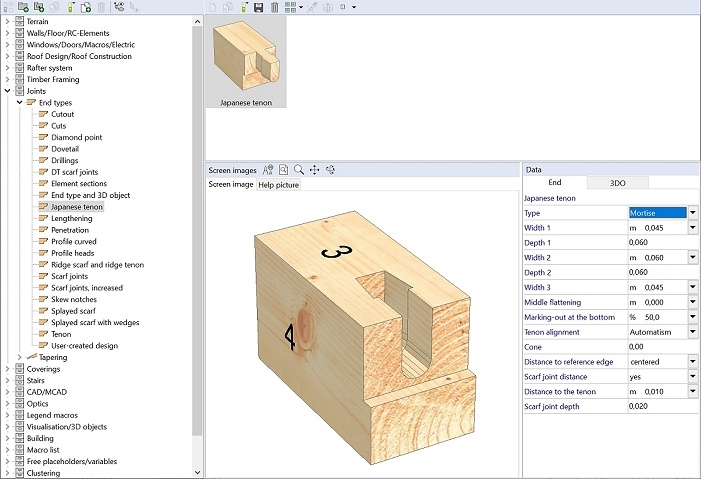The image size is (701, 479).
Task: Click the small rectangle view icon in top toolbar
Action: click(x=343, y=7)
